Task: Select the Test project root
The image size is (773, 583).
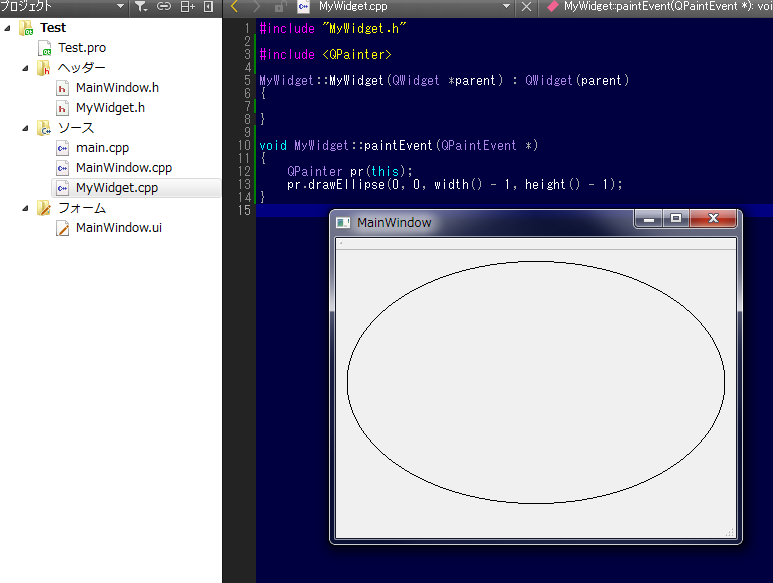Action: pyautogui.click(x=53, y=28)
